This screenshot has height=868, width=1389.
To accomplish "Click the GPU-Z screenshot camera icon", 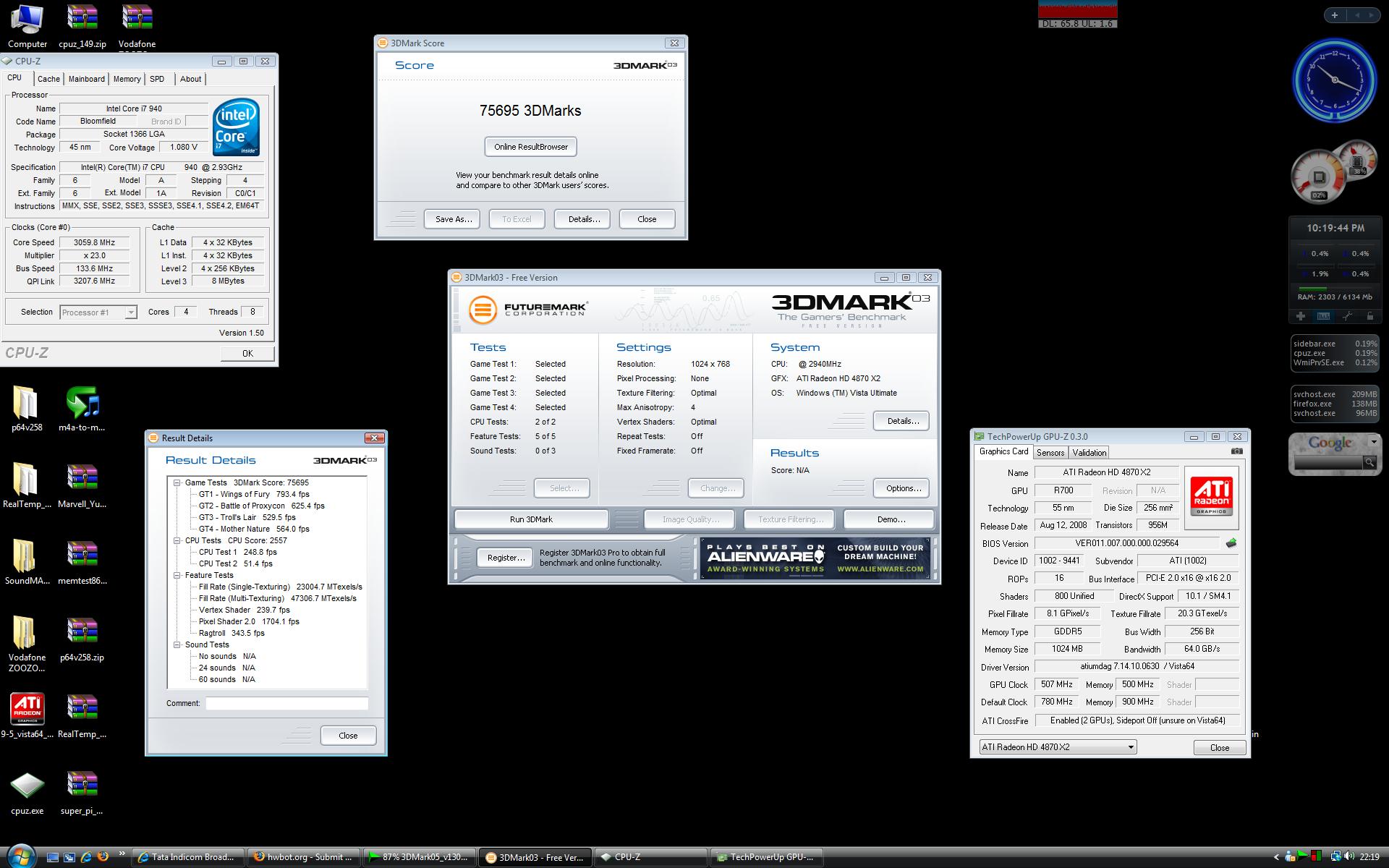I will pos(1237,451).
